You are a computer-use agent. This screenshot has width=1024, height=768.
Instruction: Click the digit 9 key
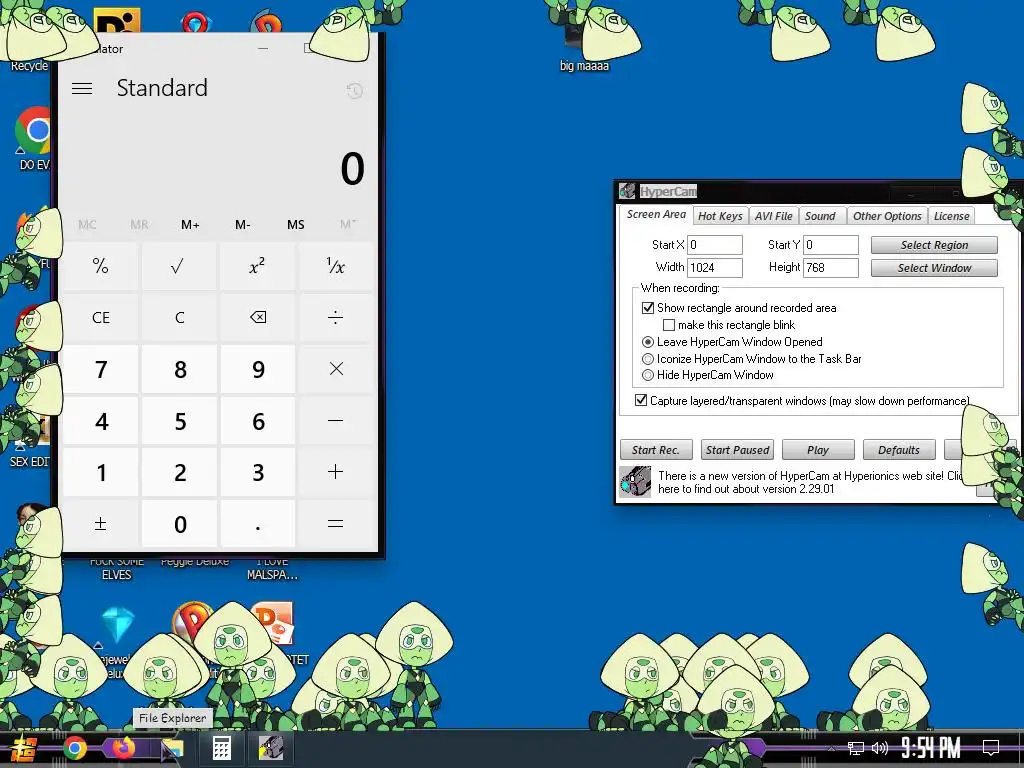257,369
